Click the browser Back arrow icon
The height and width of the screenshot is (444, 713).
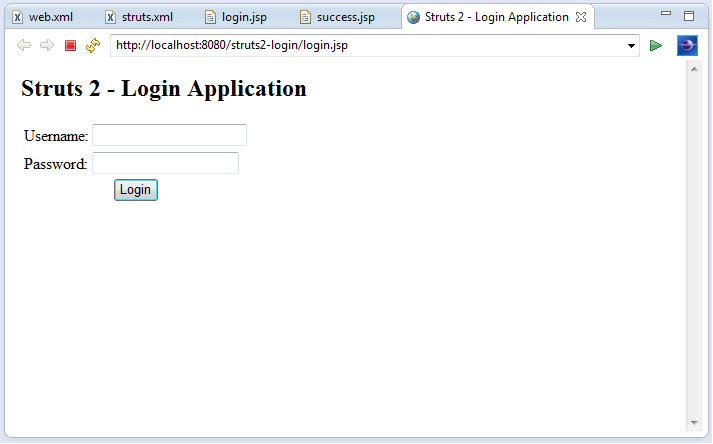point(24,46)
